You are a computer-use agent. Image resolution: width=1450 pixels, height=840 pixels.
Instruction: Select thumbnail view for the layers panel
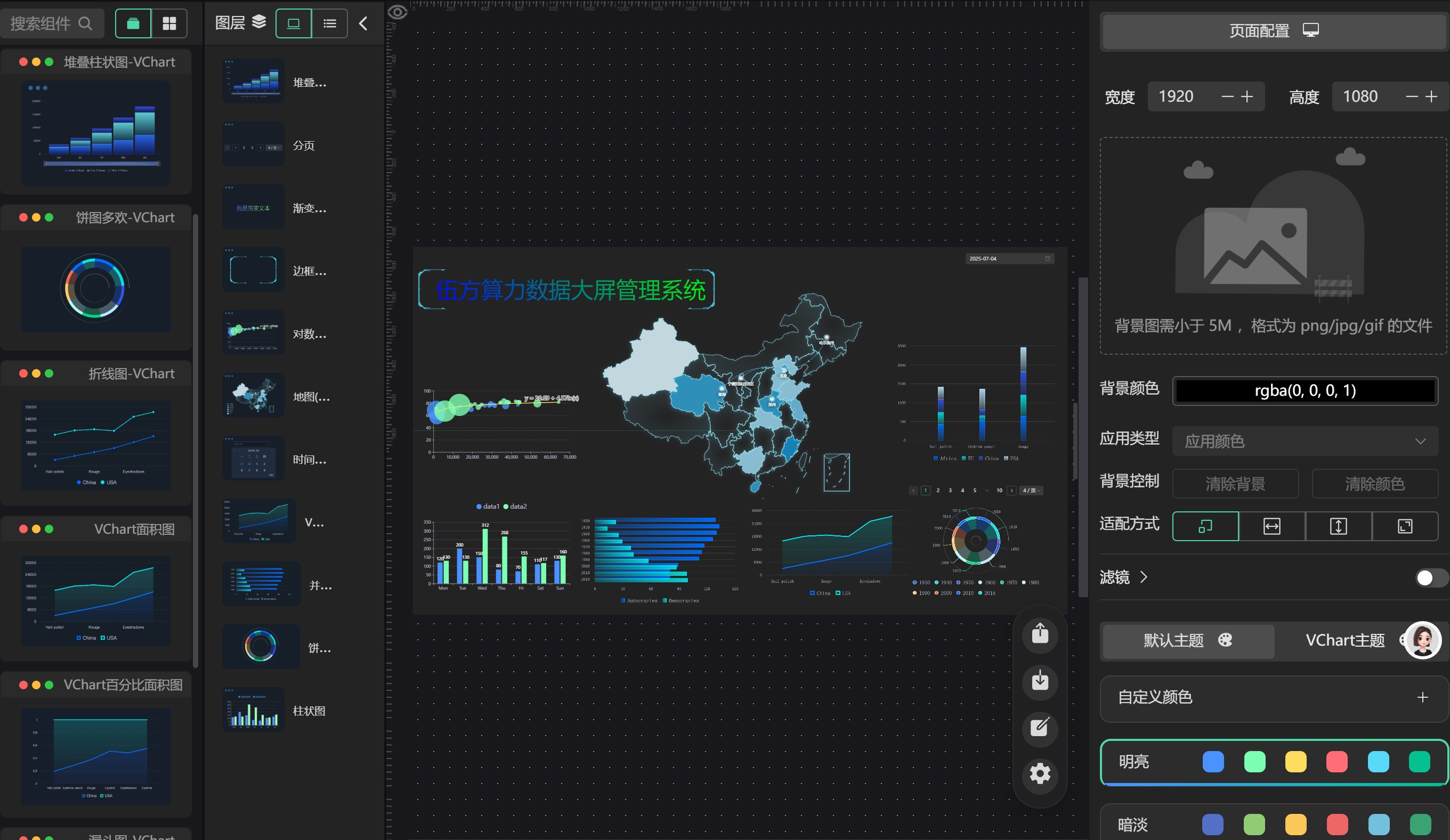coord(294,23)
